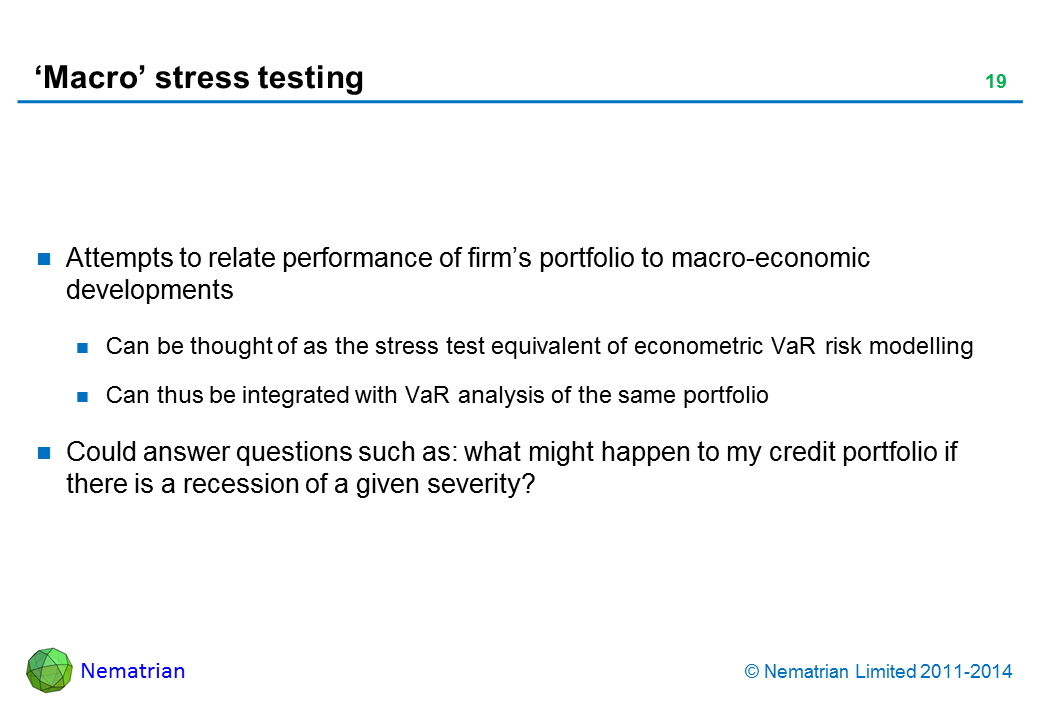Image resolution: width=1040 pixels, height=720 pixels.
Task: Click the line 'Can be thought of as the stress test'
Action: (x=539, y=347)
